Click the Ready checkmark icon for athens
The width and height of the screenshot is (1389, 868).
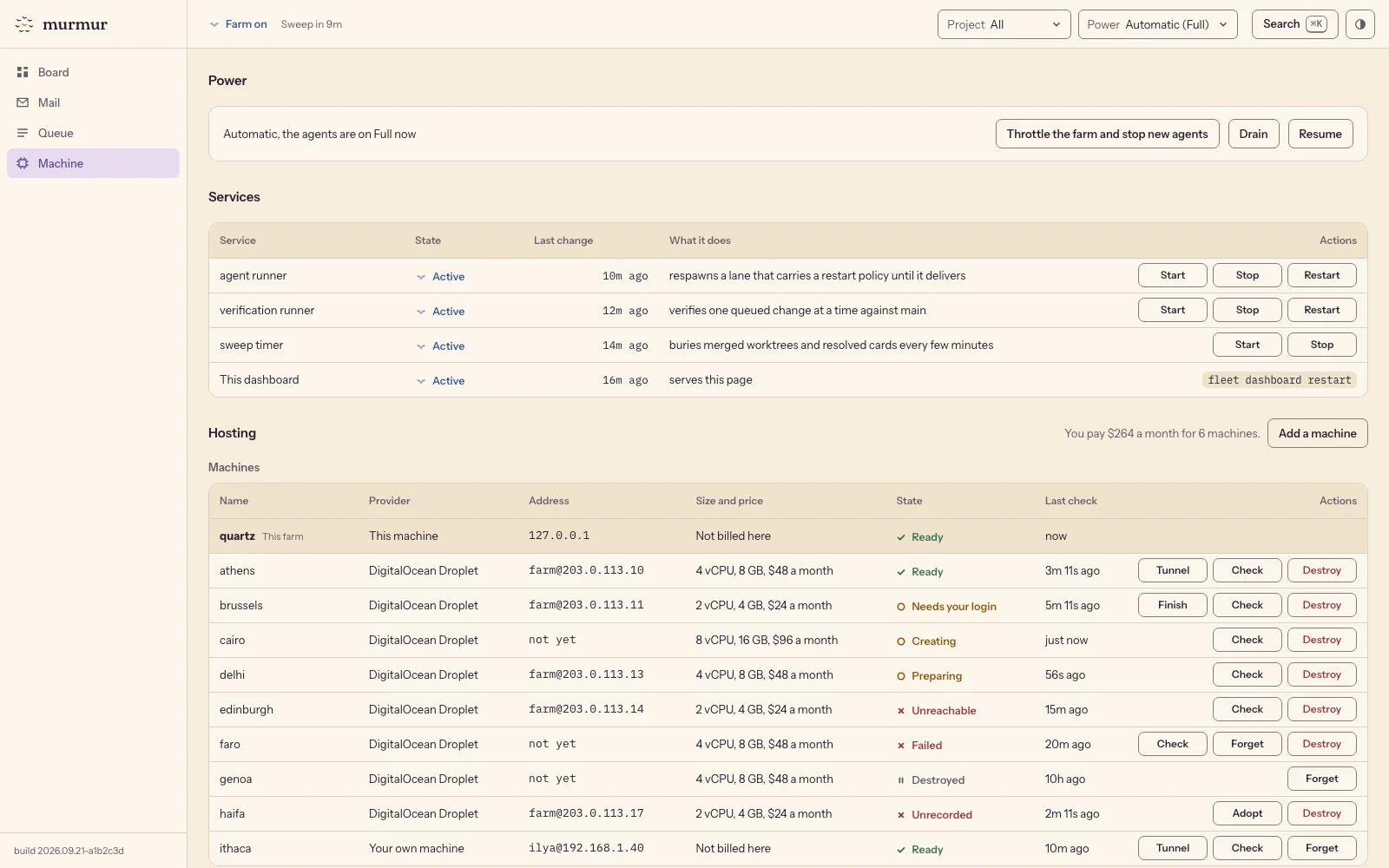901,572
